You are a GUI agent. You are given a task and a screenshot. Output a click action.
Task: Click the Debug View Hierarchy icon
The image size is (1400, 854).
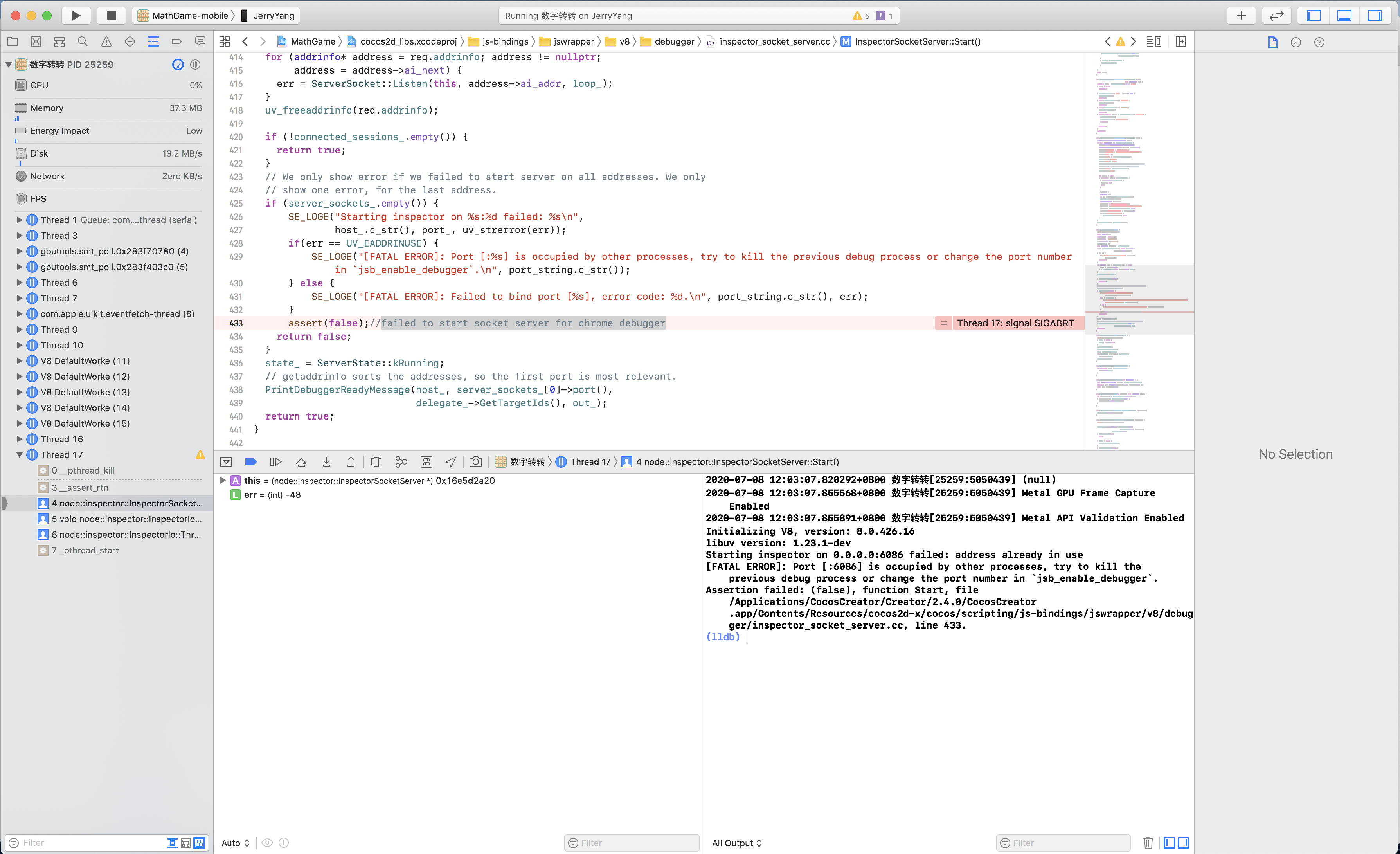[376, 462]
